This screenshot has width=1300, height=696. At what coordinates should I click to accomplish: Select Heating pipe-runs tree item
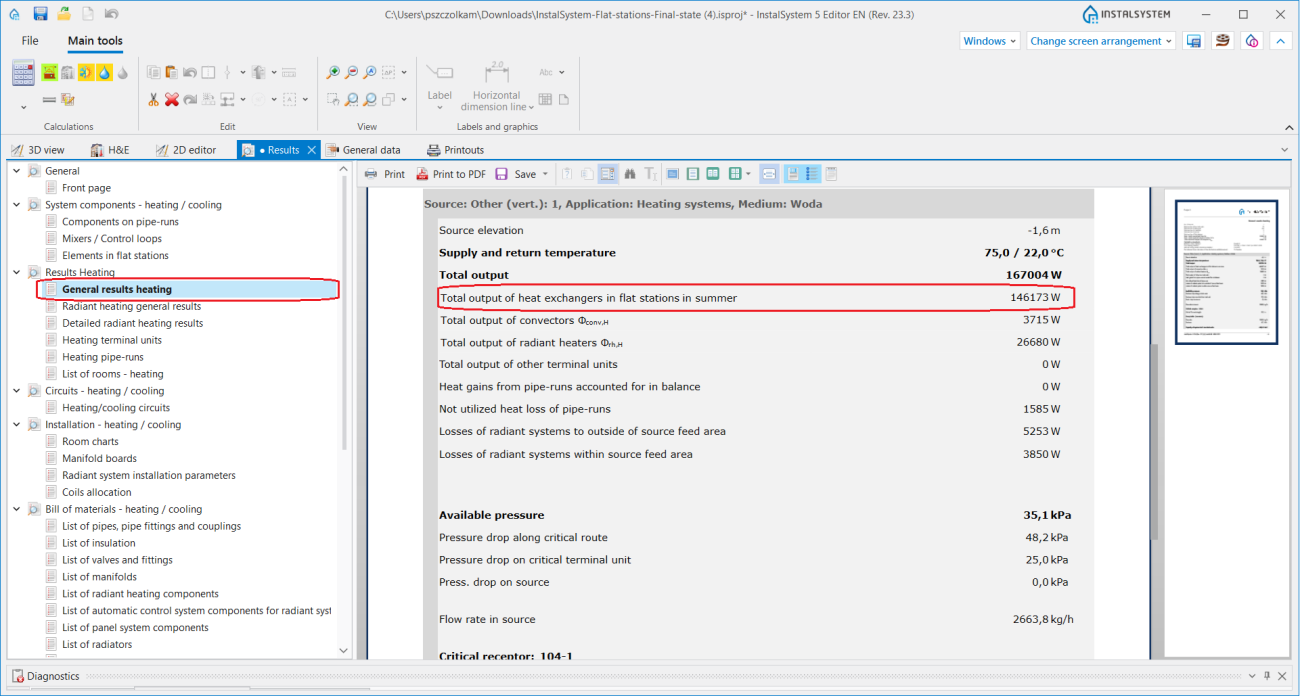pyautogui.click(x=102, y=357)
